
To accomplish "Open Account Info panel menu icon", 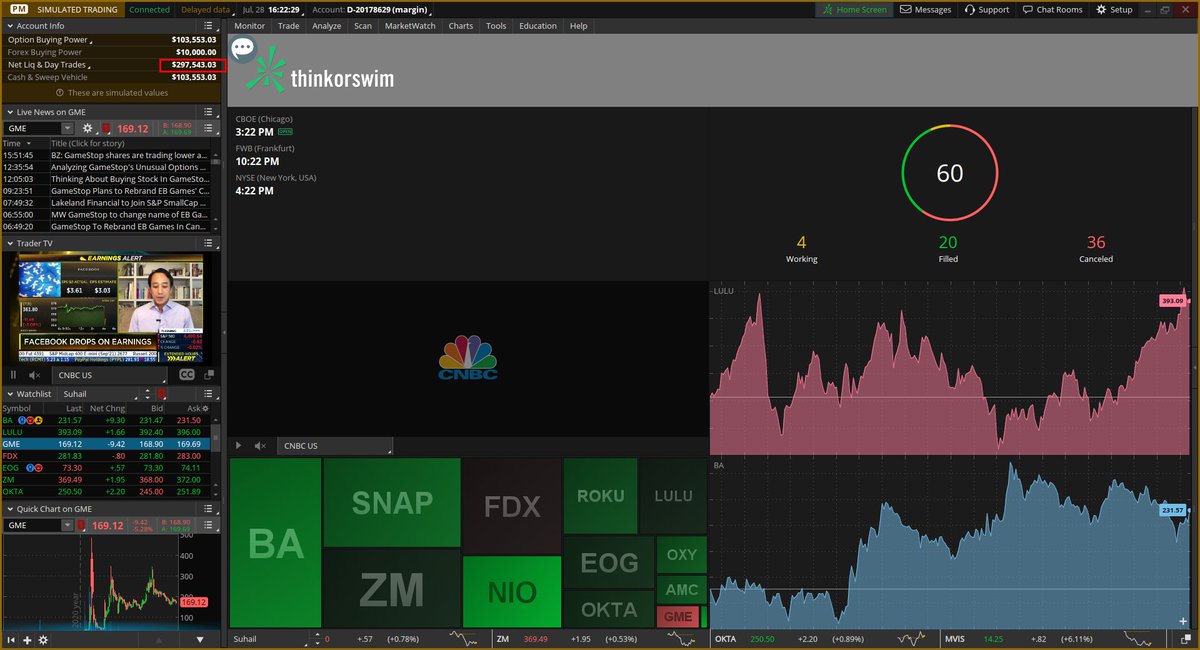I will (x=208, y=26).
